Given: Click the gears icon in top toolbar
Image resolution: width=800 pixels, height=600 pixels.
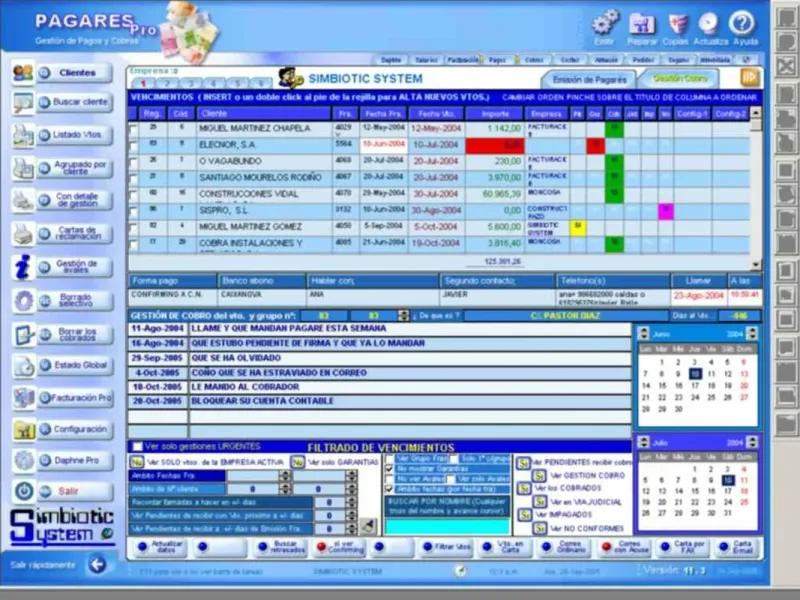Looking at the screenshot, I should (x=605, y=23).
